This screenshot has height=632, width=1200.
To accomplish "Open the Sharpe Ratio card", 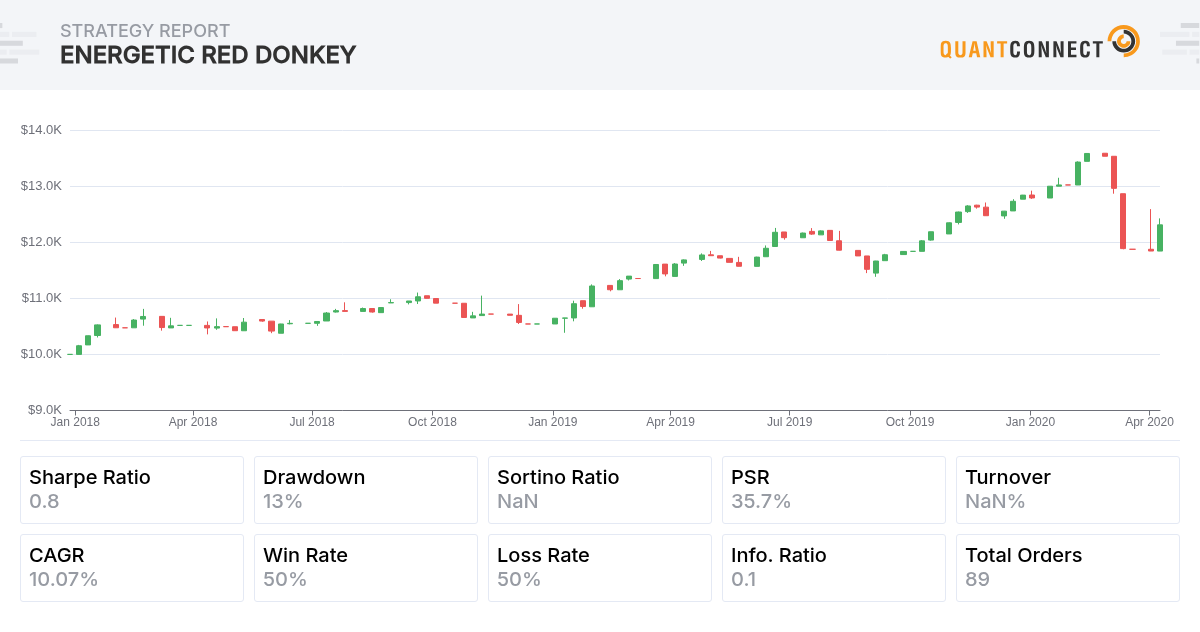I will tap(132, 490).
